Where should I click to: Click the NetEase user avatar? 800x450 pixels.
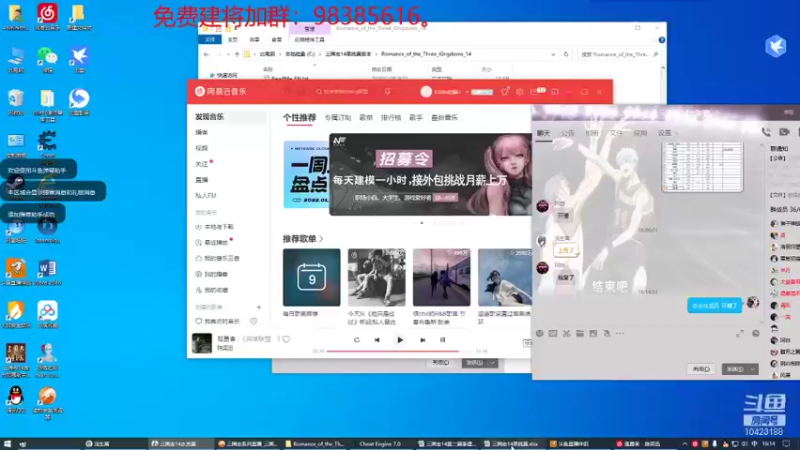pos(426,92)
